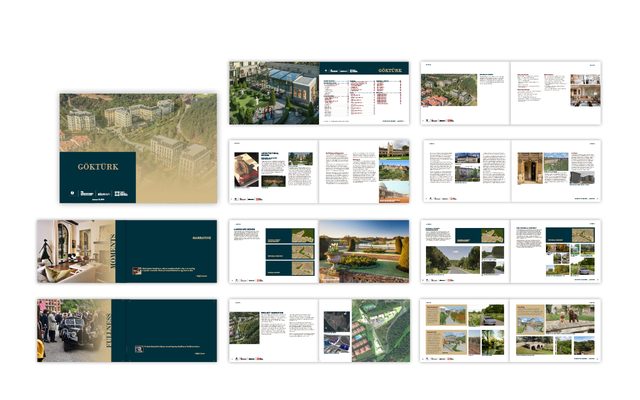Open the GÖKTÜRK cover page thumbnail

click(138, 148)
